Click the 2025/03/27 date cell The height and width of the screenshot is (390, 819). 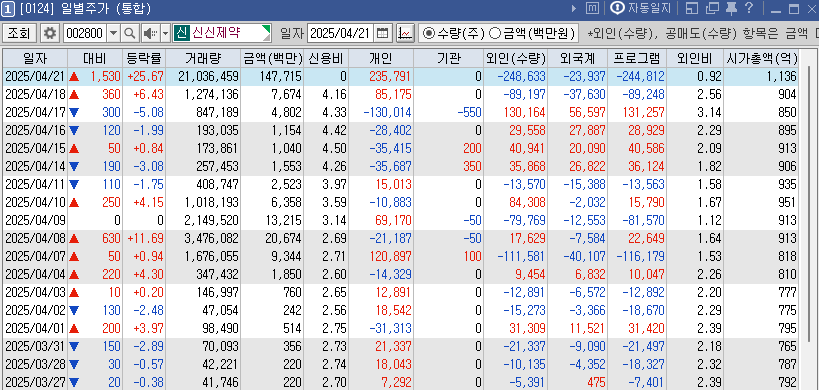point(34,383)
